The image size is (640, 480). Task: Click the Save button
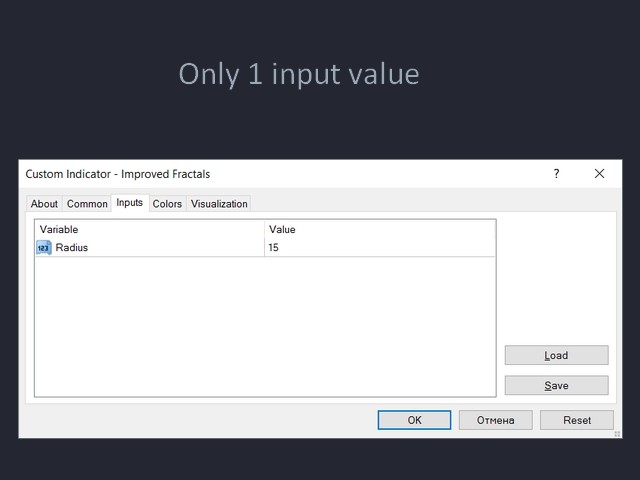(556, 385)
